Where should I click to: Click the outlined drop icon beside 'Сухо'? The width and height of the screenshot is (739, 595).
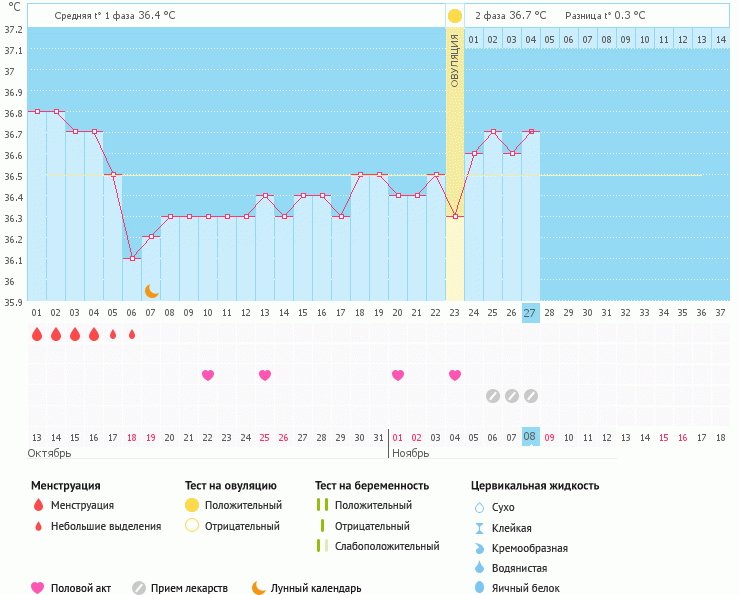[479, 508]
